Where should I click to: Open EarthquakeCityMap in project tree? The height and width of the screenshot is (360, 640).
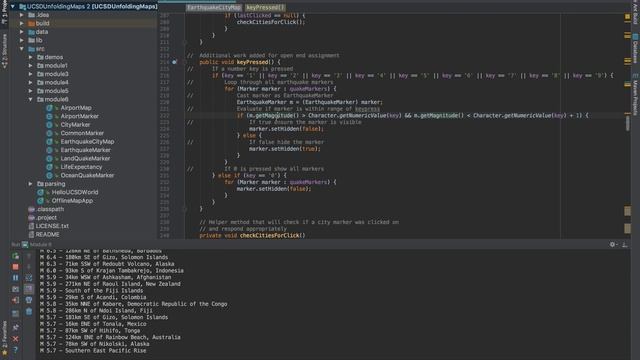click(87, 142)
